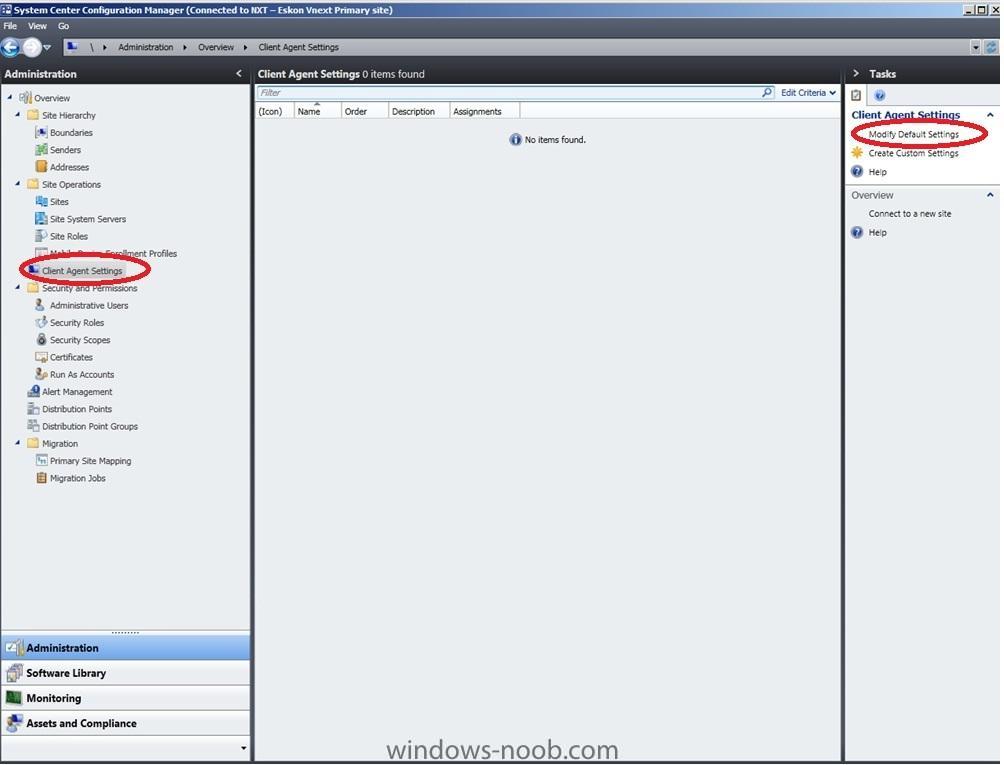The image size is (1004, 765).
Task: Open Security Roles icon
Action: (41, 322)
